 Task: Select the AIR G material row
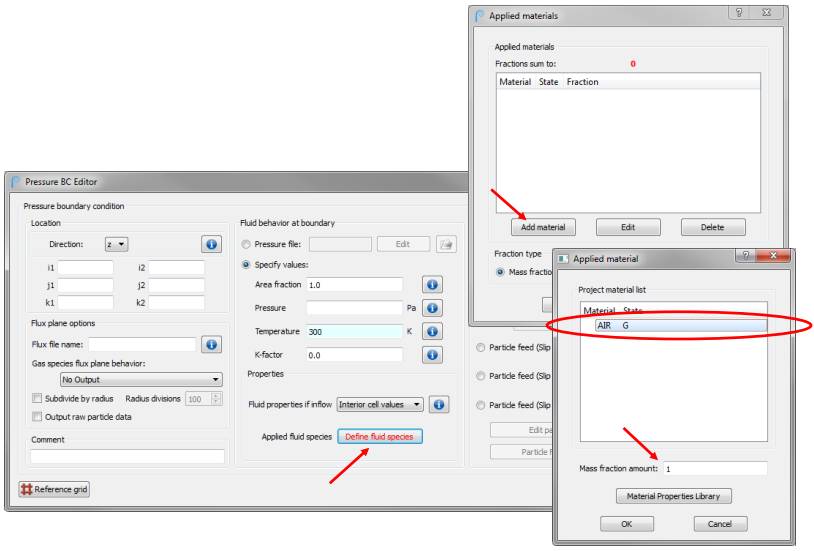click(681, 326)
